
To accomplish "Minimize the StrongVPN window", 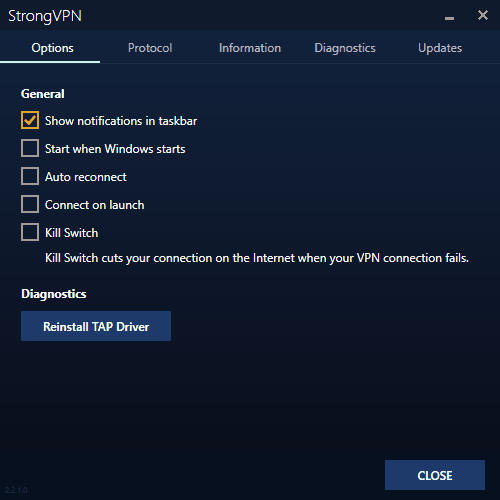I will [449, 18].
